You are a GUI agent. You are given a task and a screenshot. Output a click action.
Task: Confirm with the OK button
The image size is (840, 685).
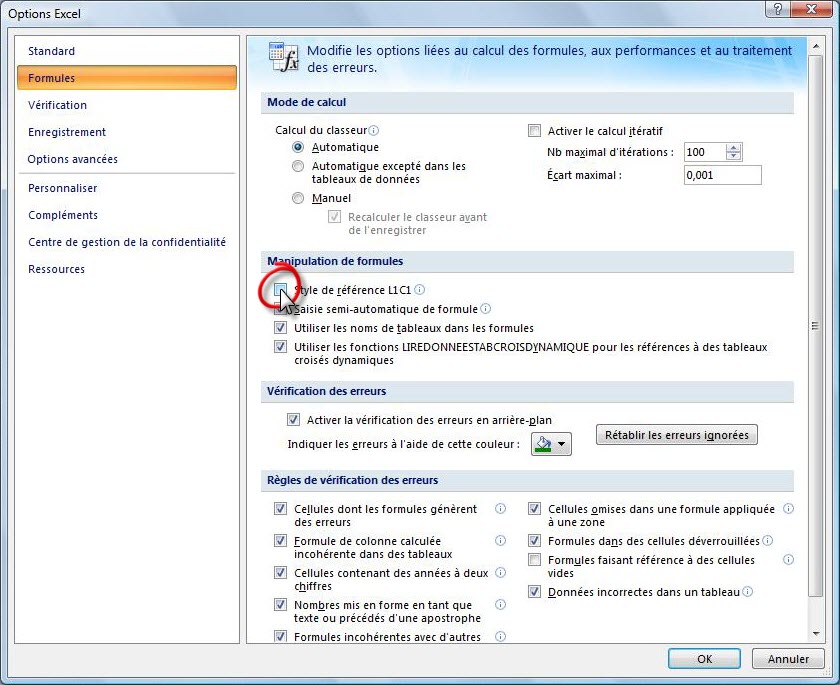pos(704,659)
